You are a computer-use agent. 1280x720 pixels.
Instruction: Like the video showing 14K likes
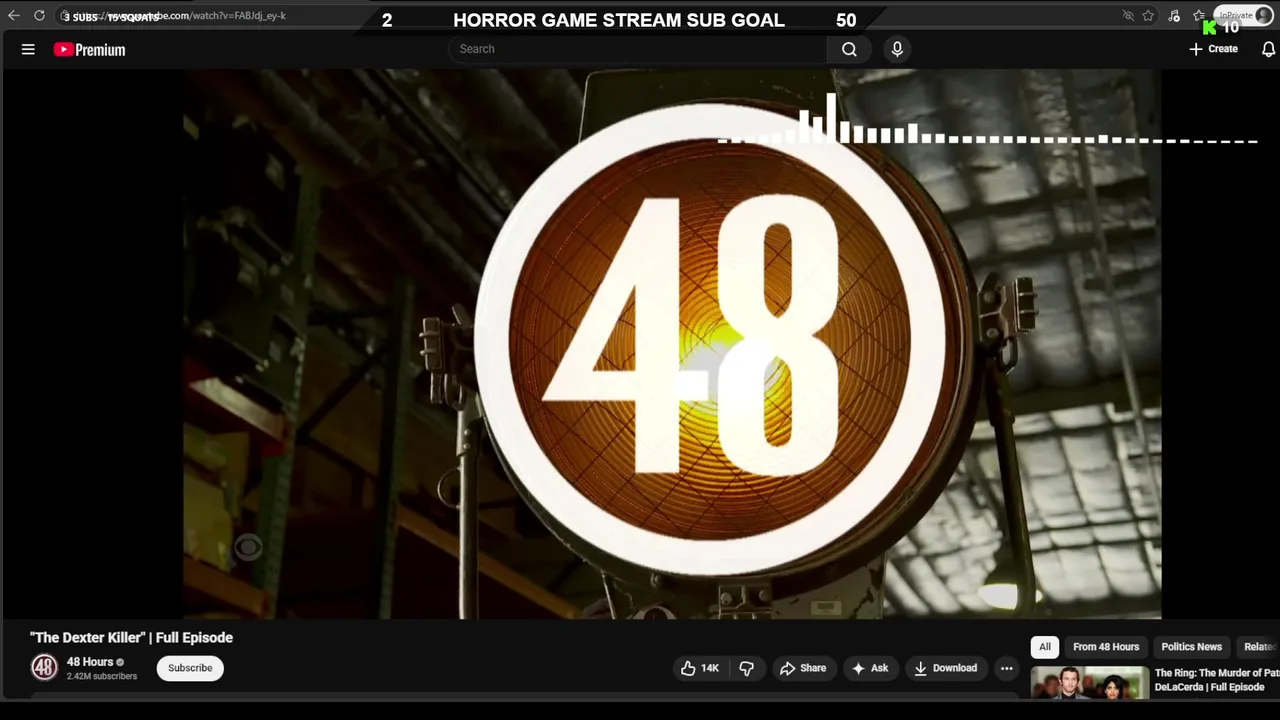click(699, 668)
